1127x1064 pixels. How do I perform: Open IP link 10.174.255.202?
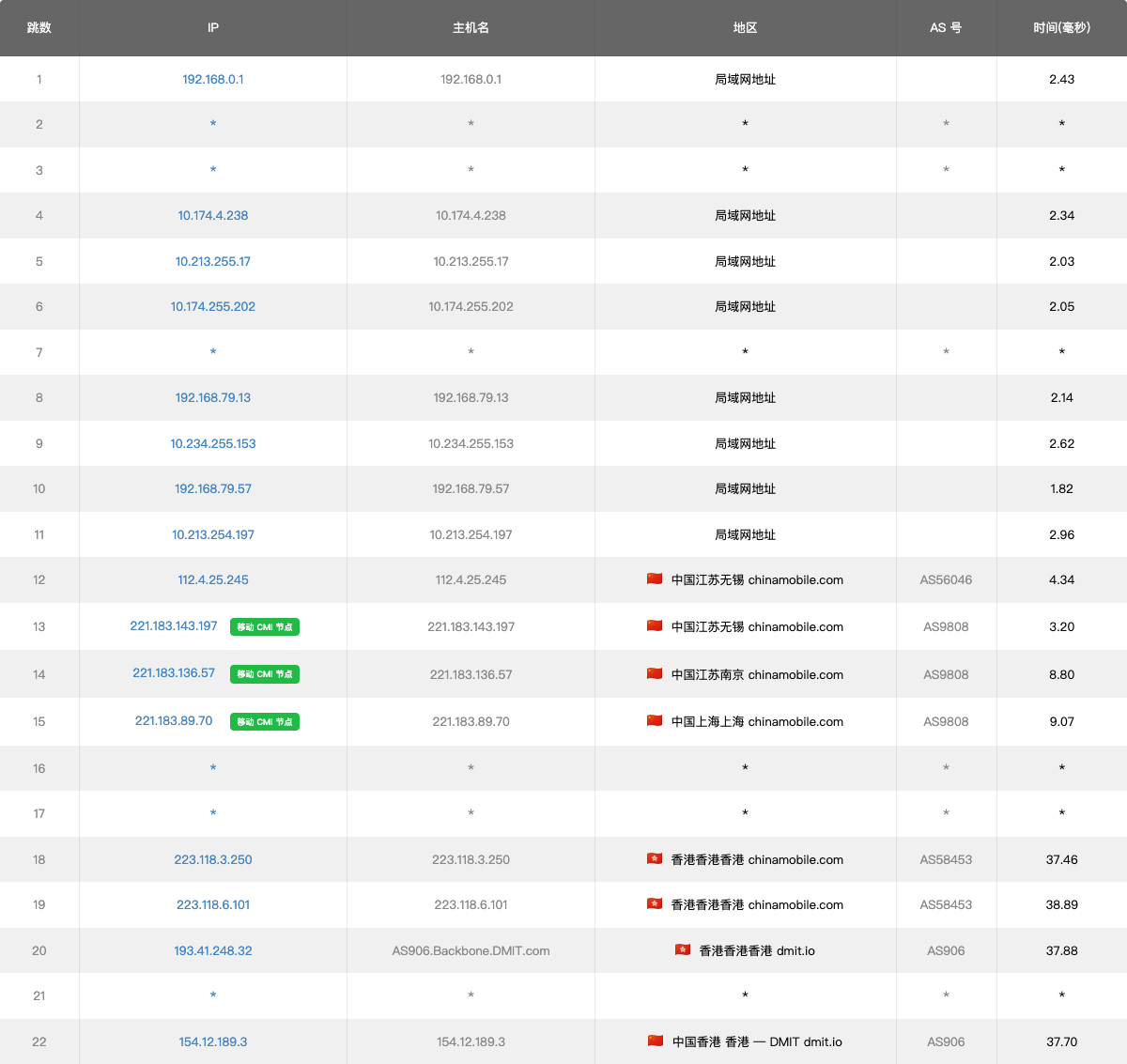pos(213,306)
